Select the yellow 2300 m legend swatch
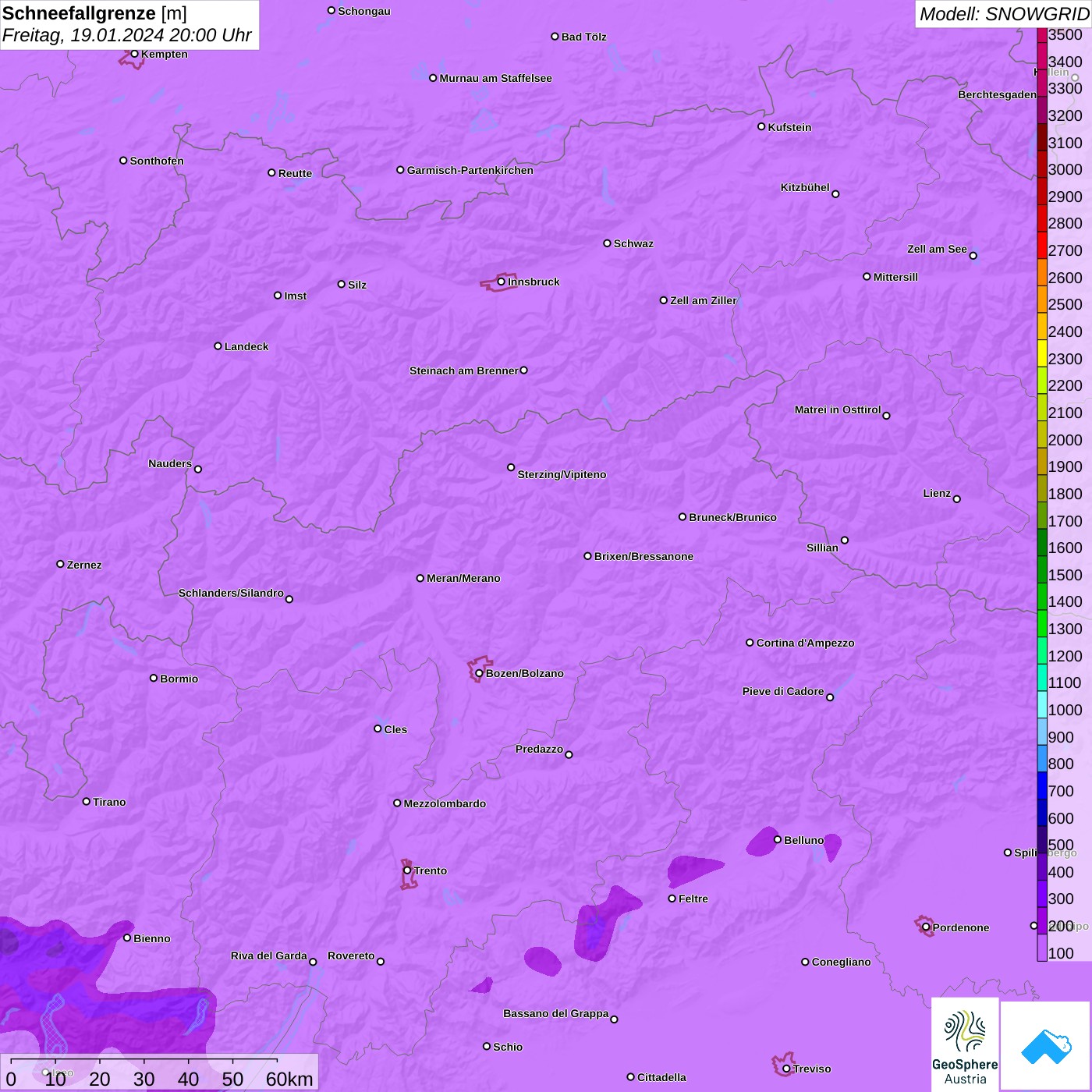The image size is (1092, 1092). (1042, 353)
